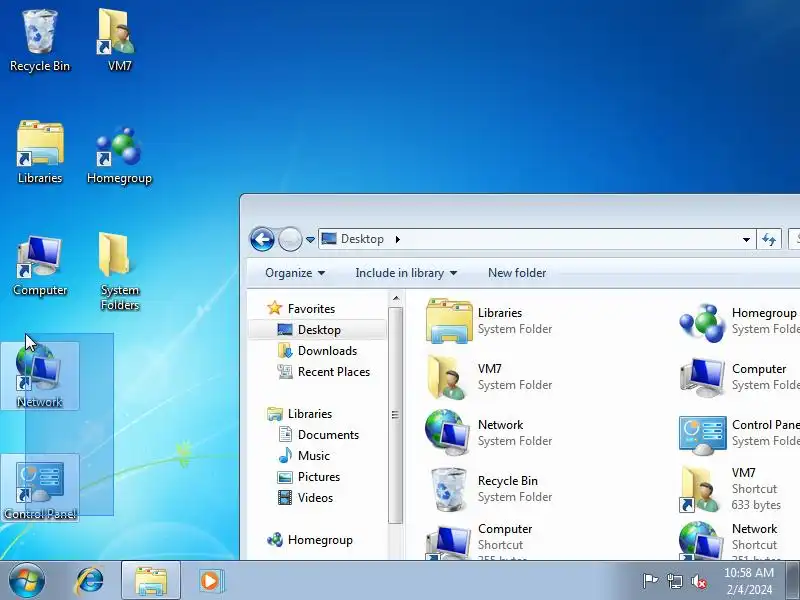Select the System Folders desktop folder

pos(119,271)
